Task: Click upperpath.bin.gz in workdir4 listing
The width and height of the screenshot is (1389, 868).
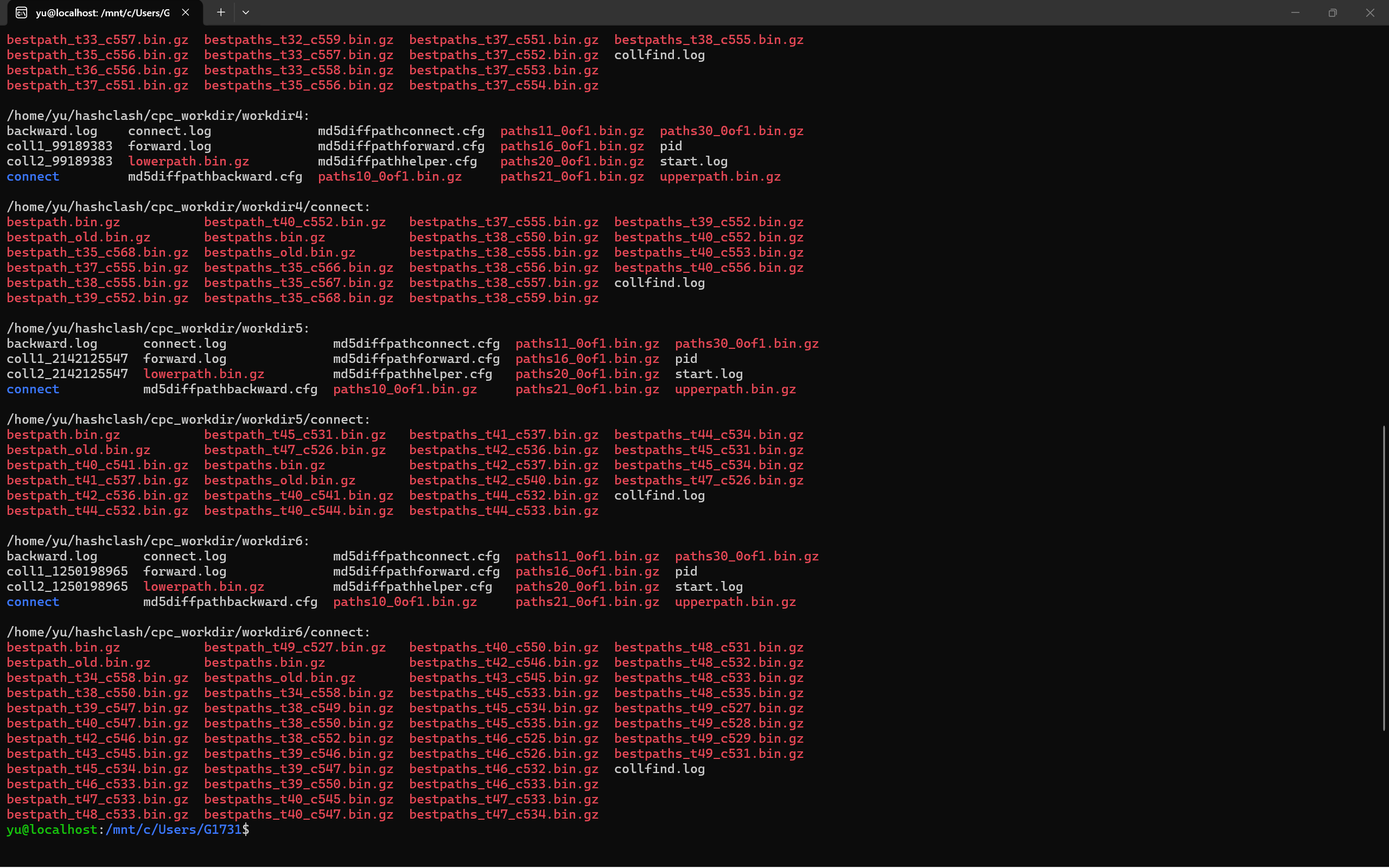Action: click(x=720, y=176)
